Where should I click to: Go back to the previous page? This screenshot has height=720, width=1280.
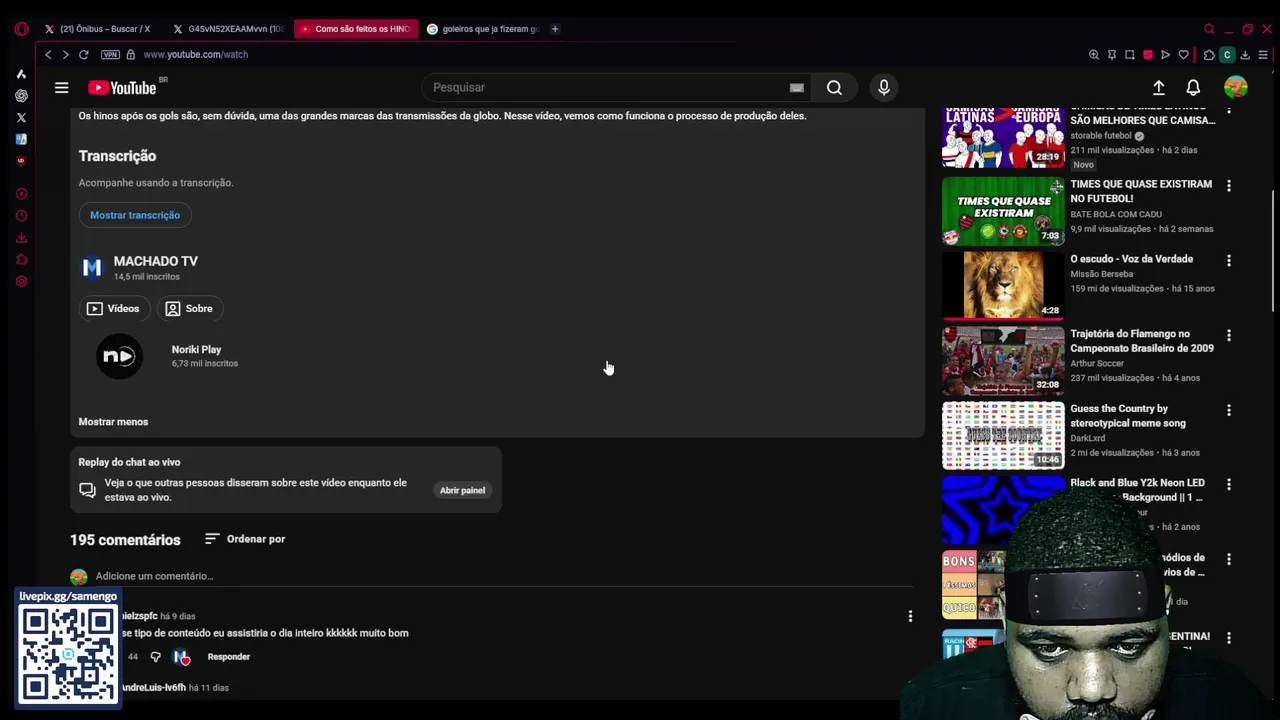pos(48,55)
